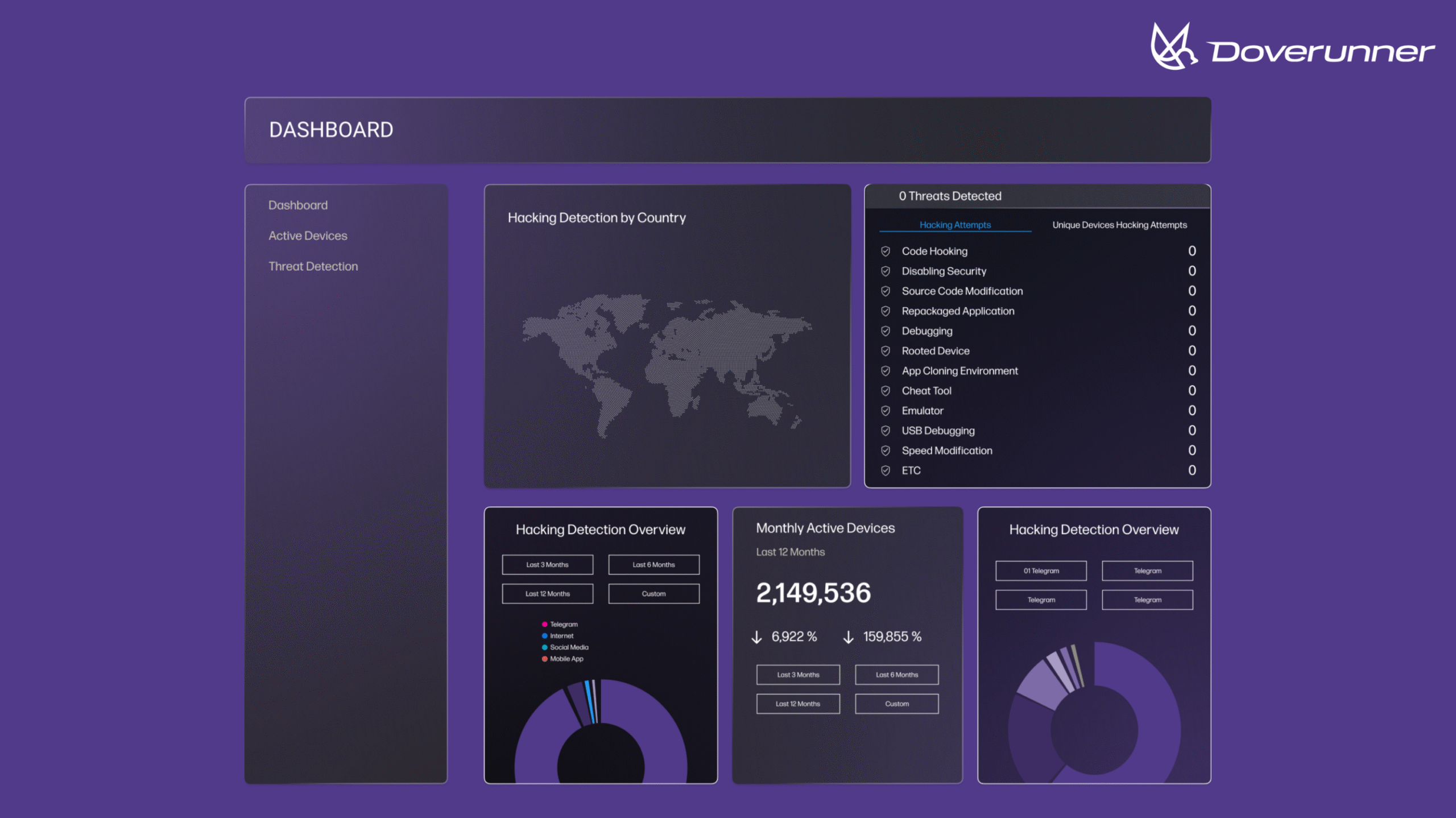Viewport: 1456px width, 818px height.
Task: Click the Telegram legend label
Action: pos(564,624)
